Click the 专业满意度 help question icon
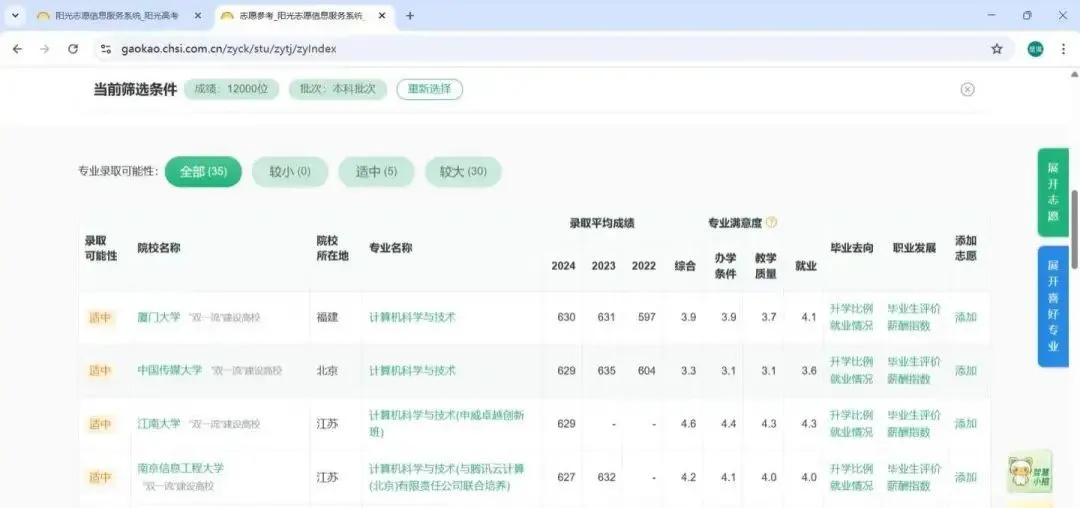The height and width of the screenshot is (508, 1080). pyautogui.click(x=771, y=223)
